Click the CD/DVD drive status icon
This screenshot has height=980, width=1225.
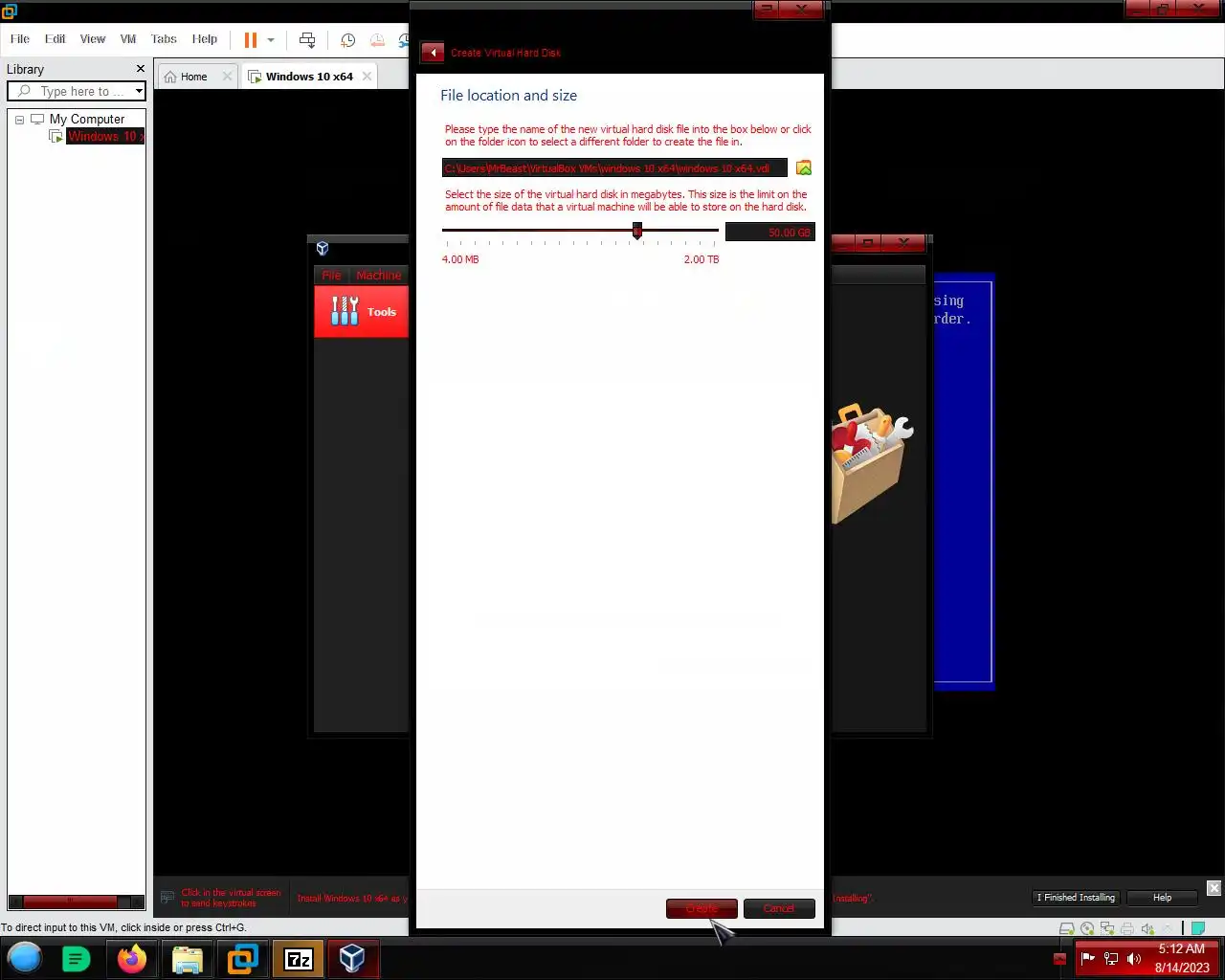tap(1087, 928)
